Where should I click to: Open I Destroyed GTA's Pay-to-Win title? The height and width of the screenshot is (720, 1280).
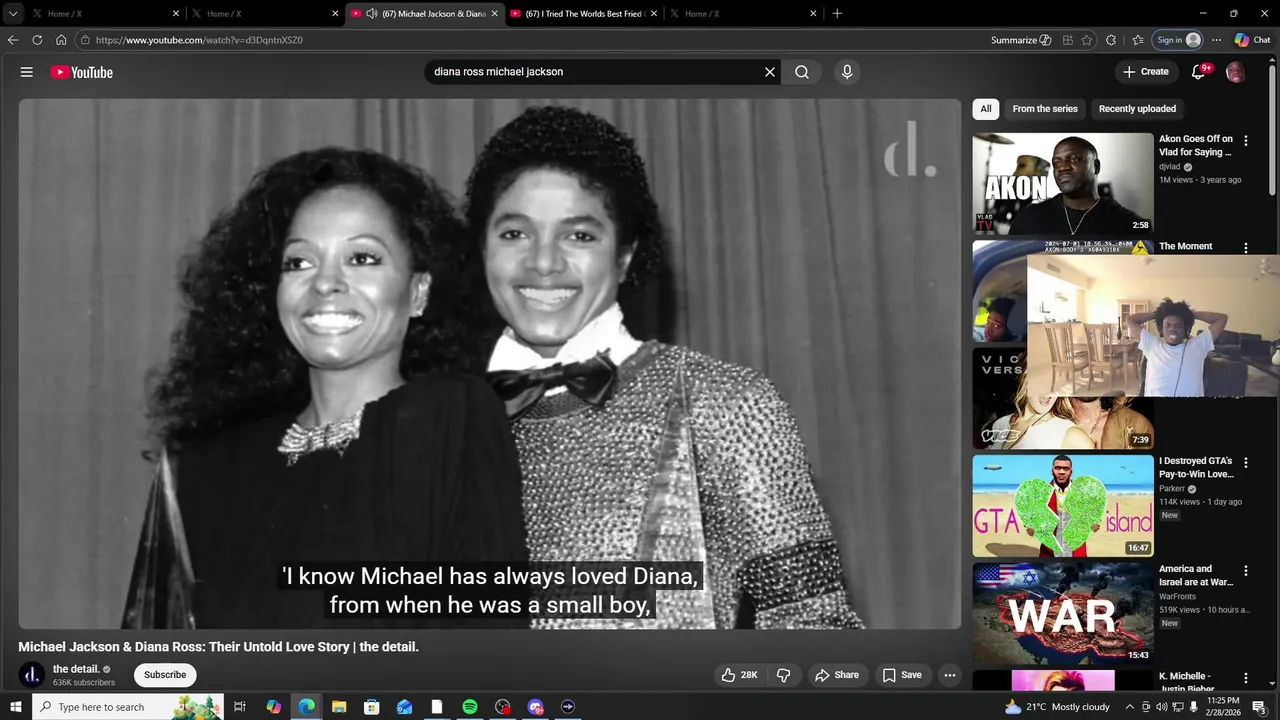click(x=1196, y=468)
